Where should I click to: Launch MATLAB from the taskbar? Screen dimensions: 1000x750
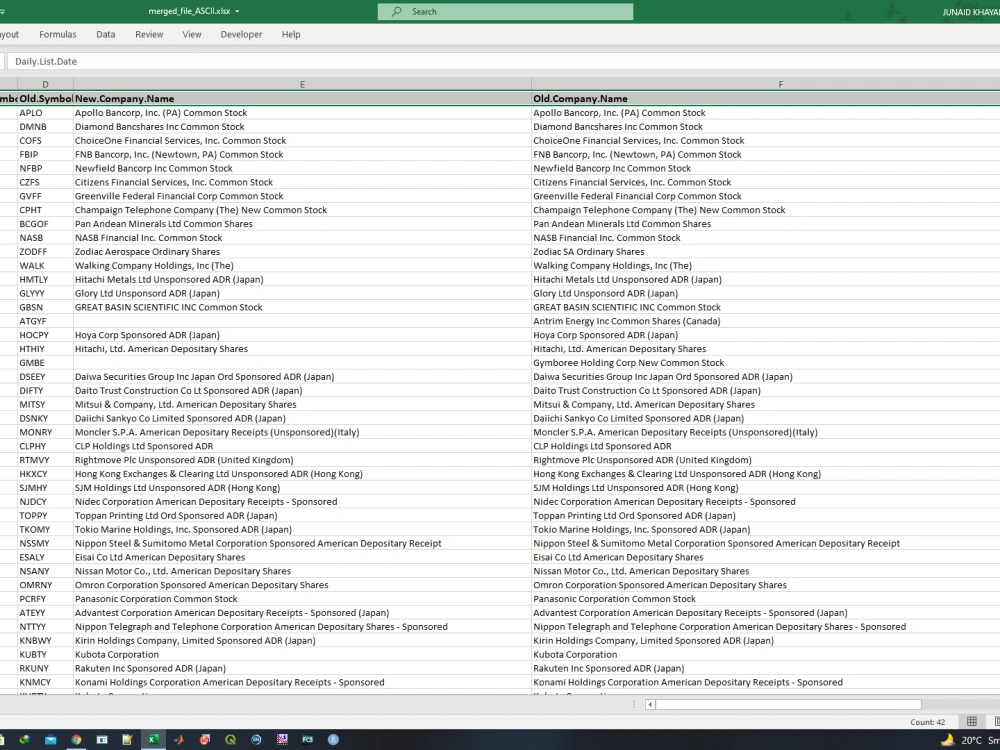click(x=179, y=740)
